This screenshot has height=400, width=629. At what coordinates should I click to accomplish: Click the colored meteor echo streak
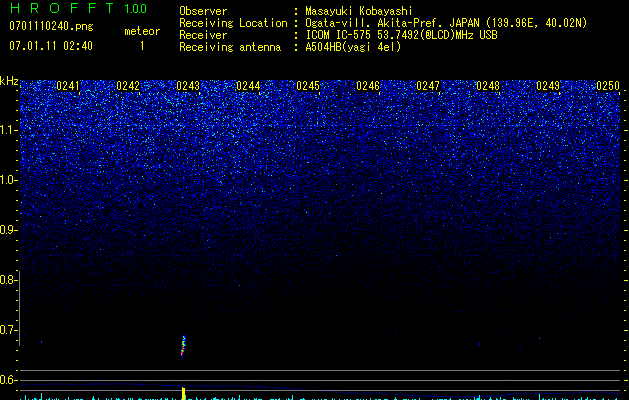coord(183,346)
